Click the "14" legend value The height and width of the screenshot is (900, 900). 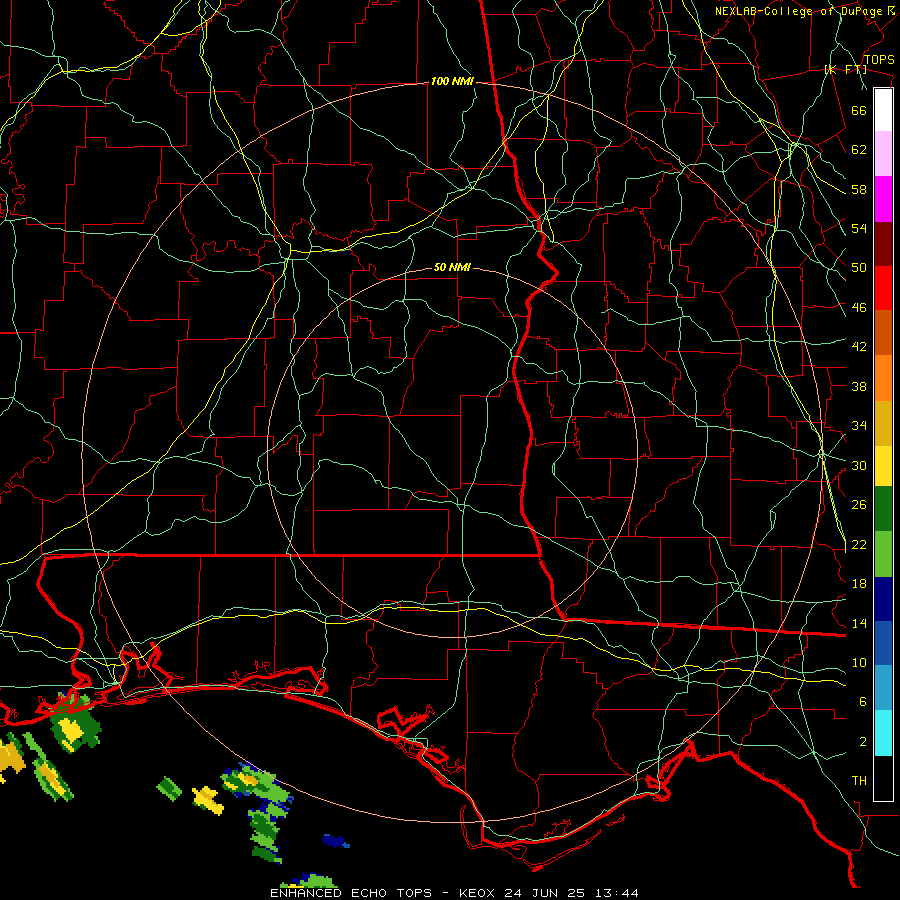click(859, 623)
